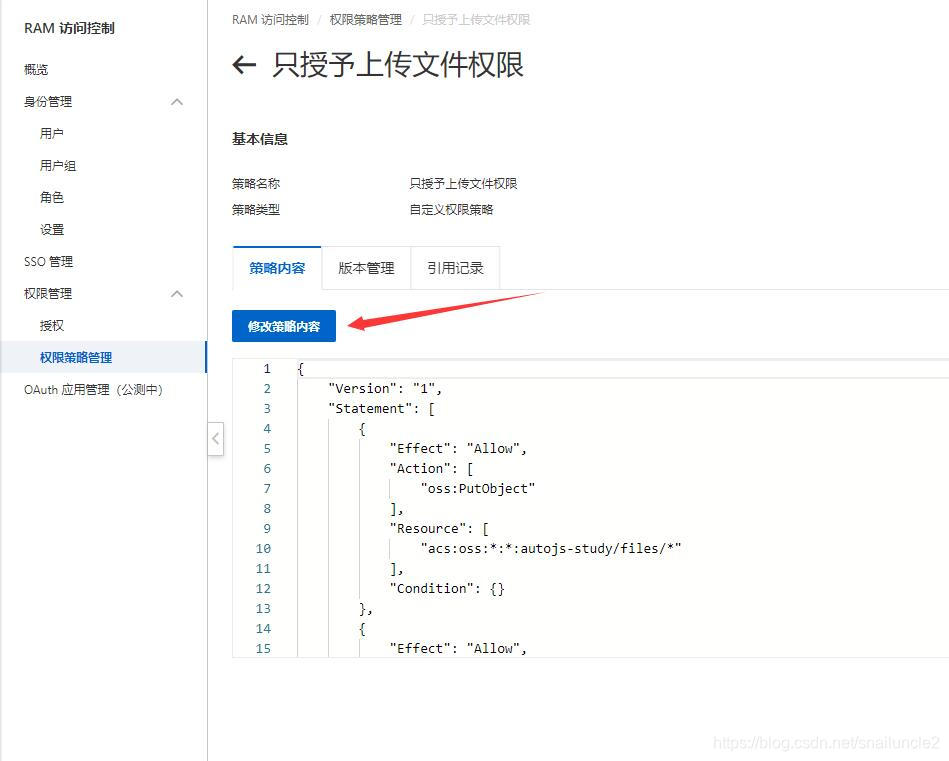Collapse the 权限管理 section chevron
This screenshot has width=949, height=761.
[x=177, y=294]
